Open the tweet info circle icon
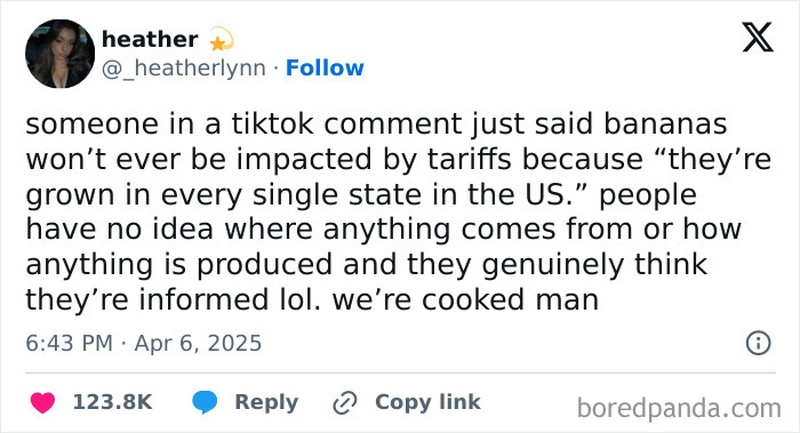 point(759,344)
